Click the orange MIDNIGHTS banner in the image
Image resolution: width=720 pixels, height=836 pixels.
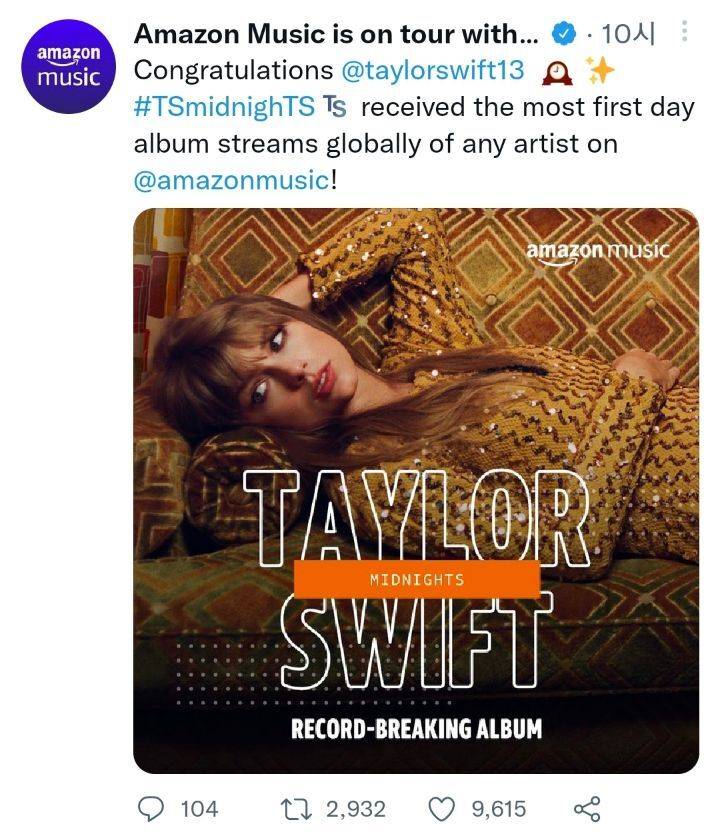pos(417,579)
